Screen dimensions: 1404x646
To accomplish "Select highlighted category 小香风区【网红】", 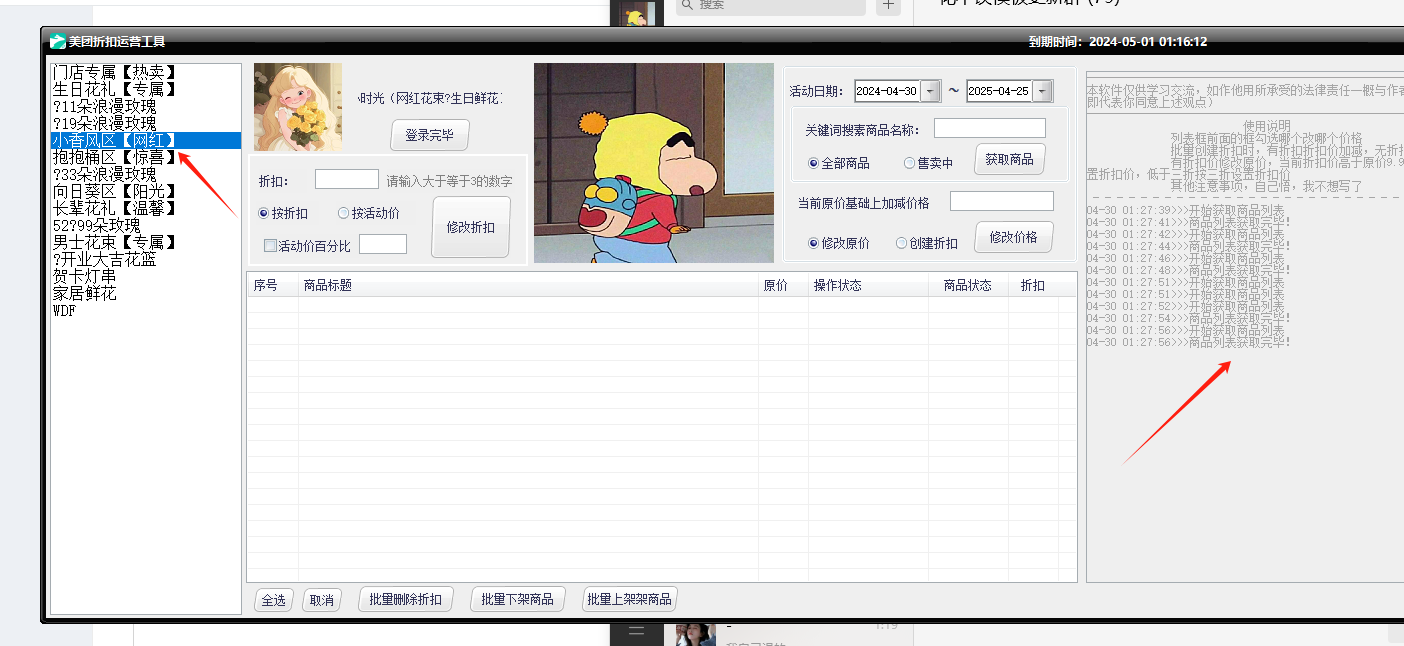I will pos(146,140).
